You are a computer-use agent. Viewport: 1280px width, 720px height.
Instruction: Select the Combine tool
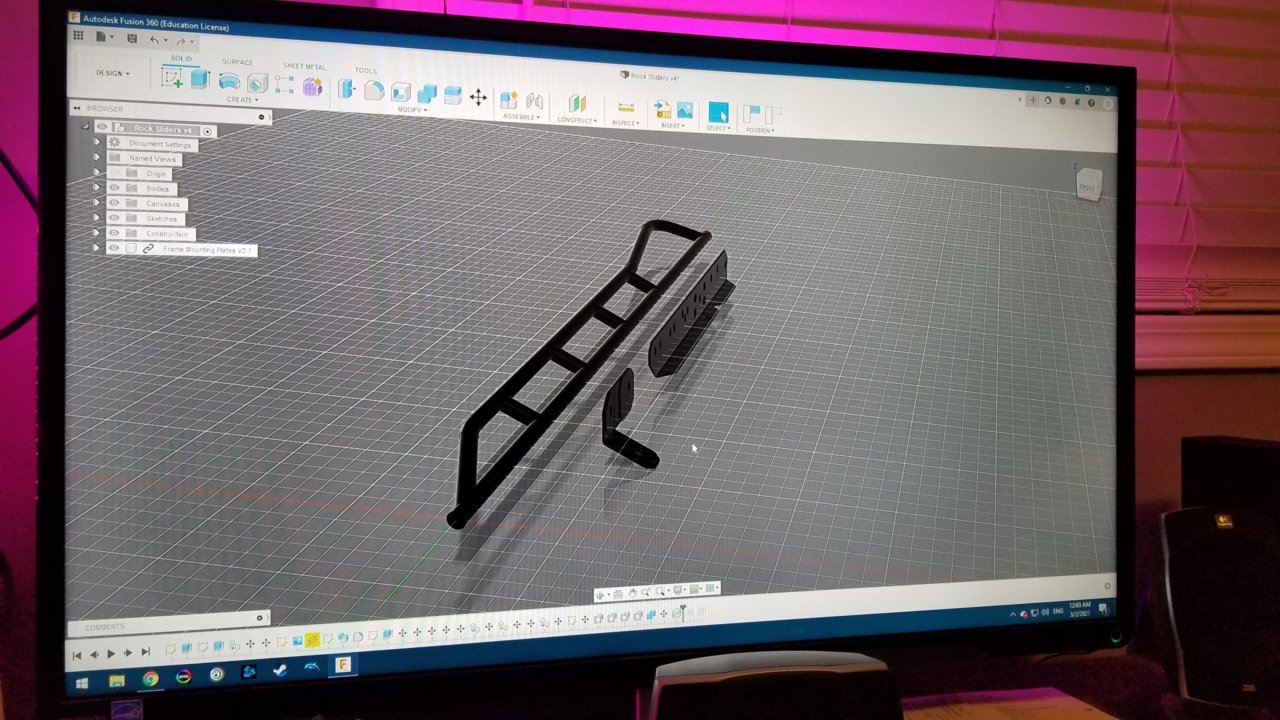coord(427,94)
